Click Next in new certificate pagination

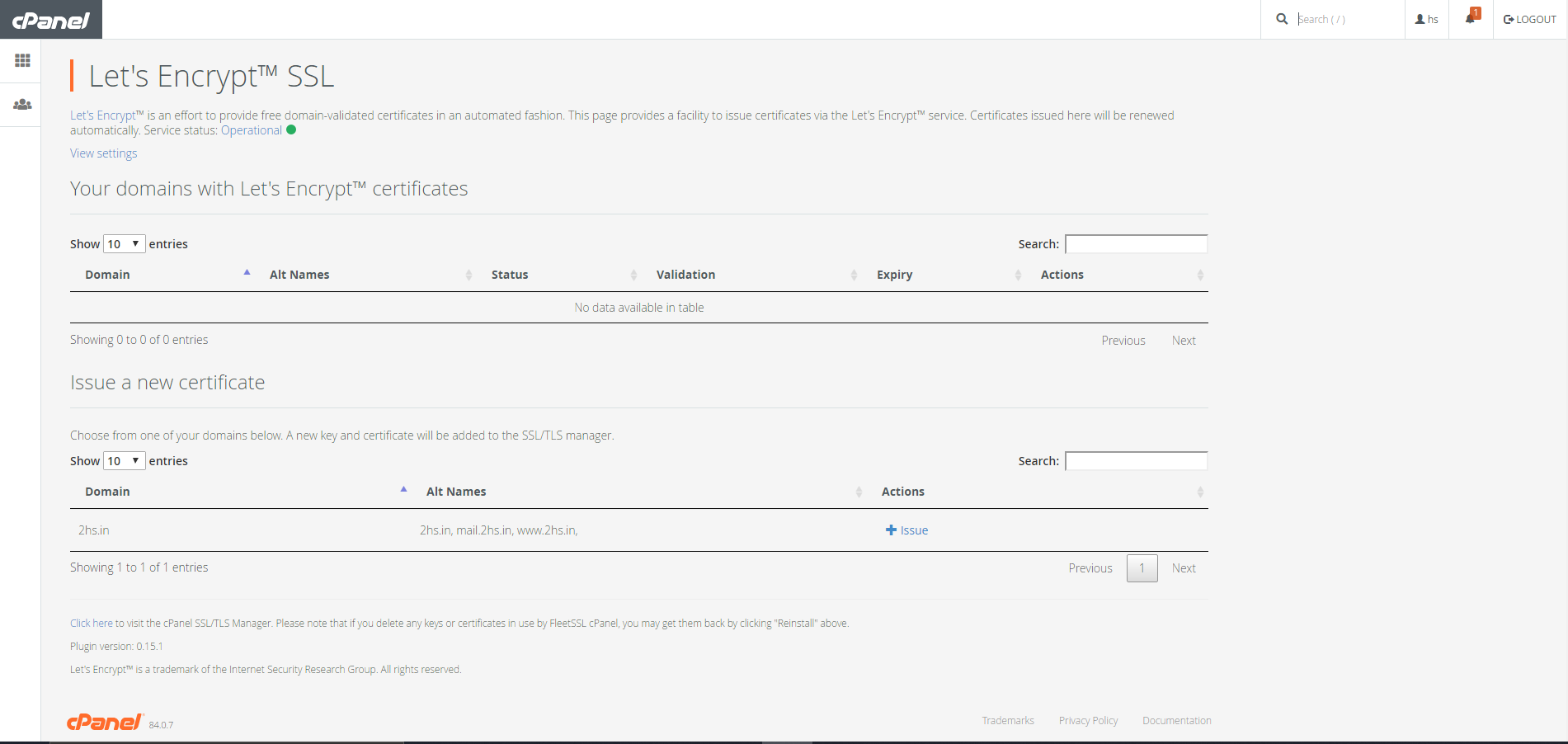pyautogui.click(x=1184, y=568)
